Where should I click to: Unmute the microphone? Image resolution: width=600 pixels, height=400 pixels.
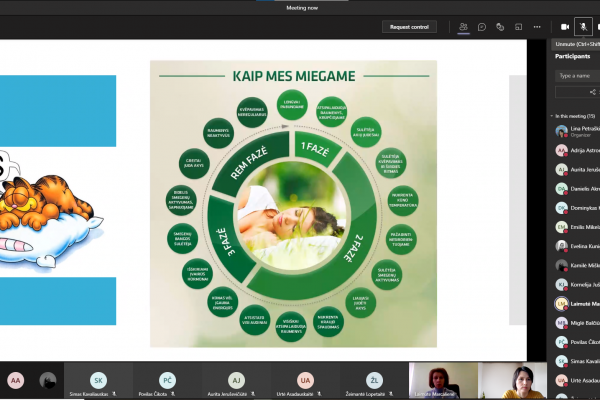pos(583,27)
